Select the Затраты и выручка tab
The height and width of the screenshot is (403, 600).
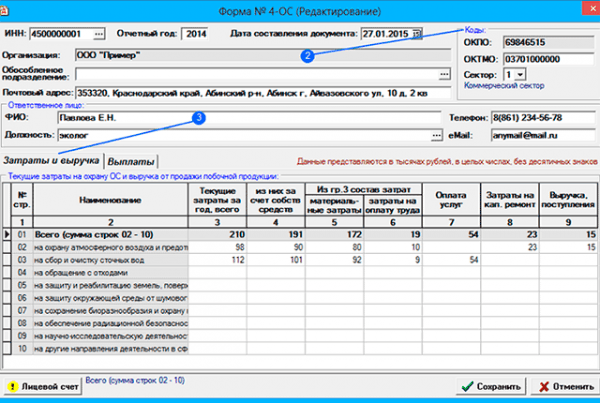coord(50,160)
